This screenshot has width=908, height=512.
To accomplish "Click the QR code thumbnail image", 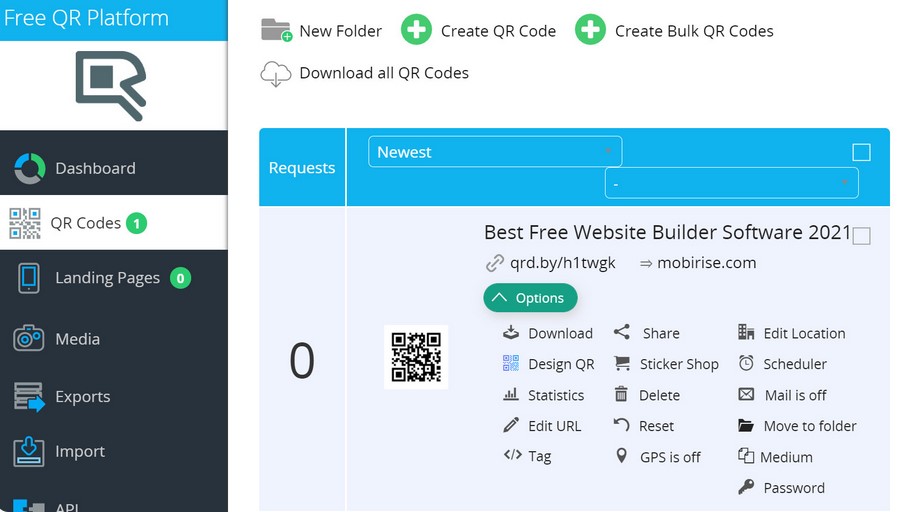I will (415, 357).
